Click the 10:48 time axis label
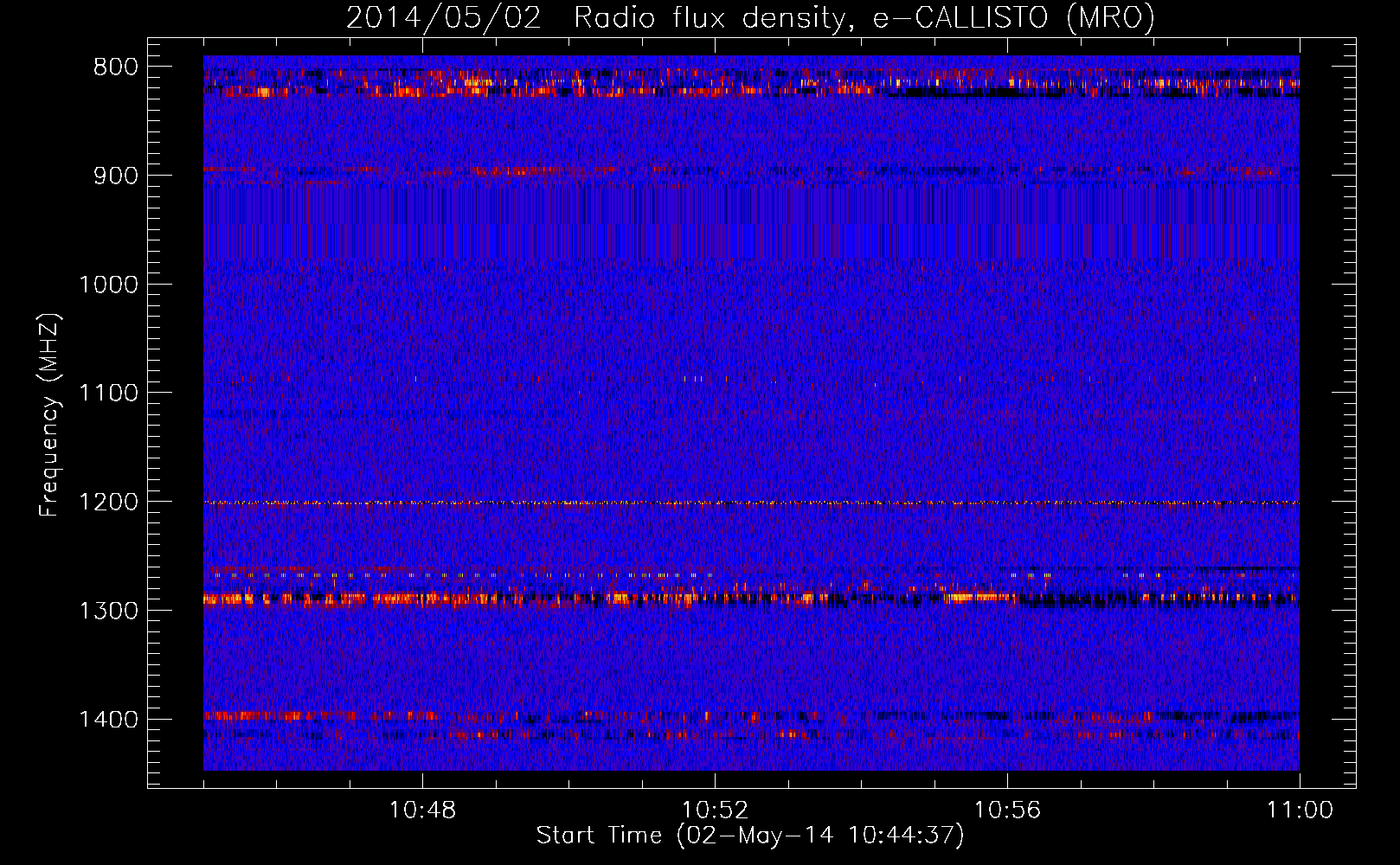Screen dimensions: 1400x865 point(422,811)
